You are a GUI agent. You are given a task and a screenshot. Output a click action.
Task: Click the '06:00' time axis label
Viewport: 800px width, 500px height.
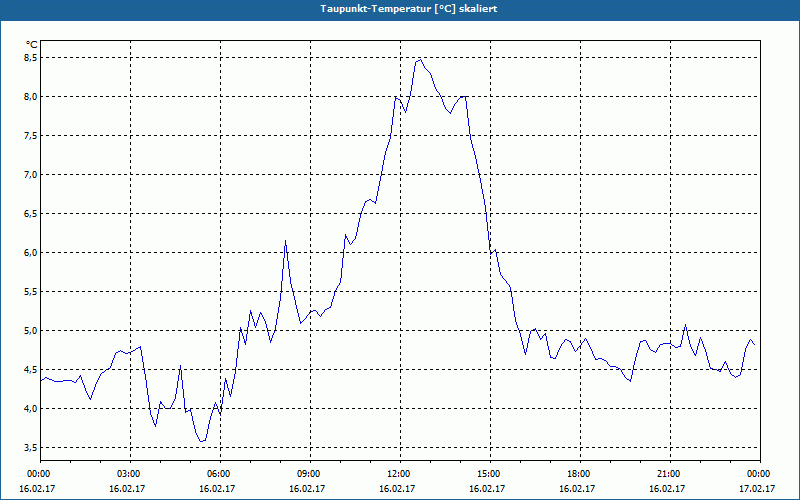[220, 474]
